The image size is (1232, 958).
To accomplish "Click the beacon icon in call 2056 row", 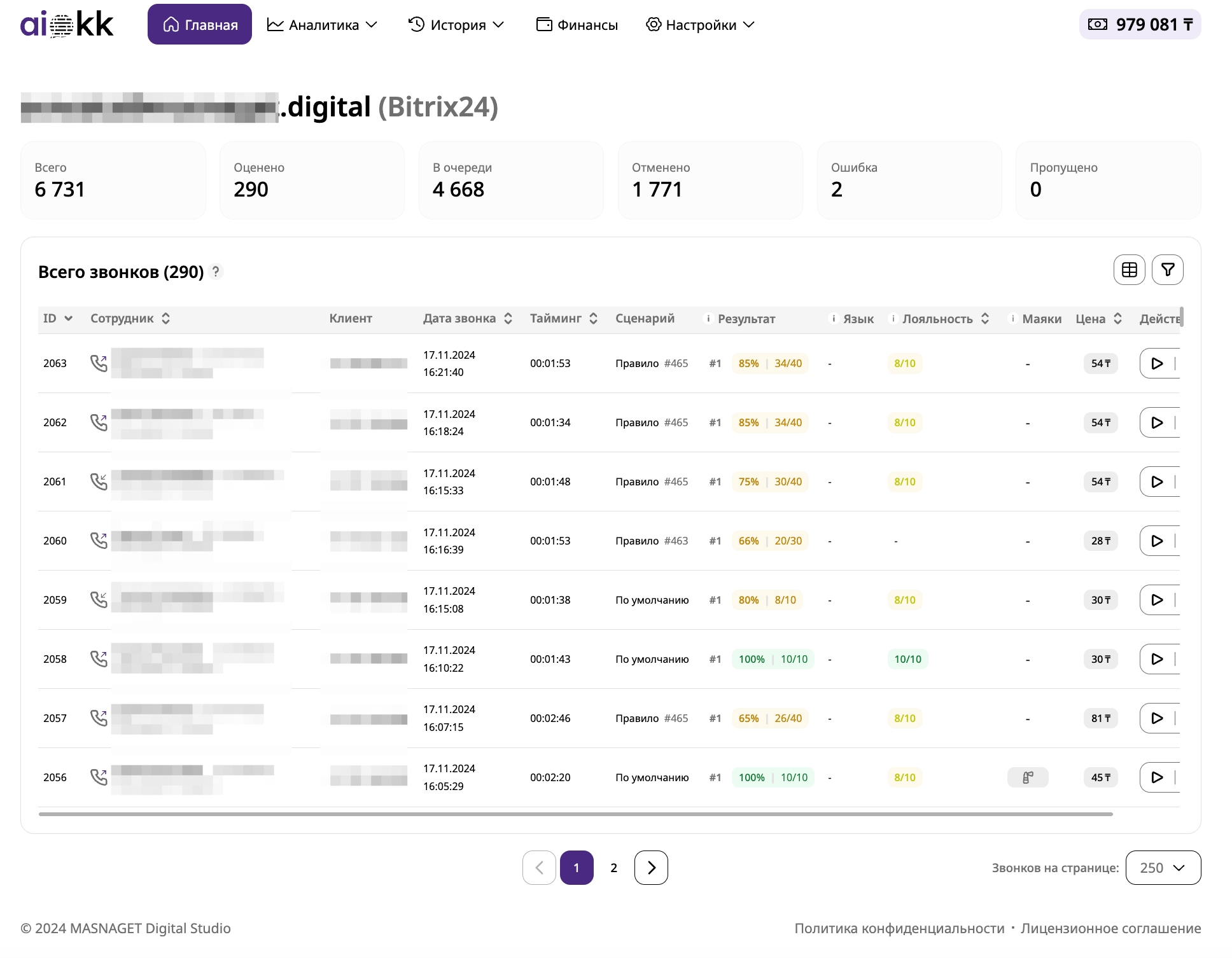I will [x=1027, y=777].
